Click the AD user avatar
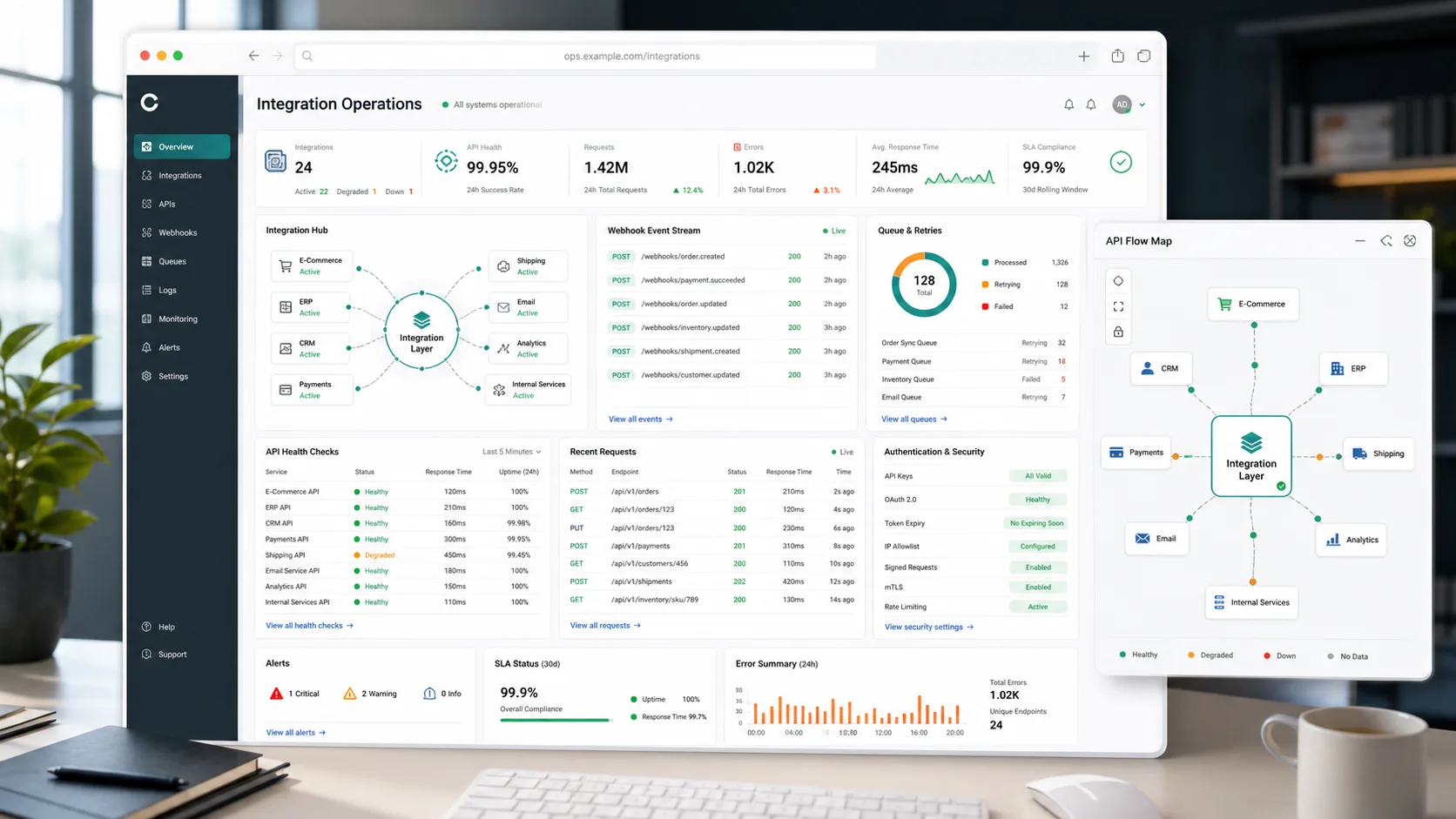Screen dimensions: 1456x819 coord(1122,104)
